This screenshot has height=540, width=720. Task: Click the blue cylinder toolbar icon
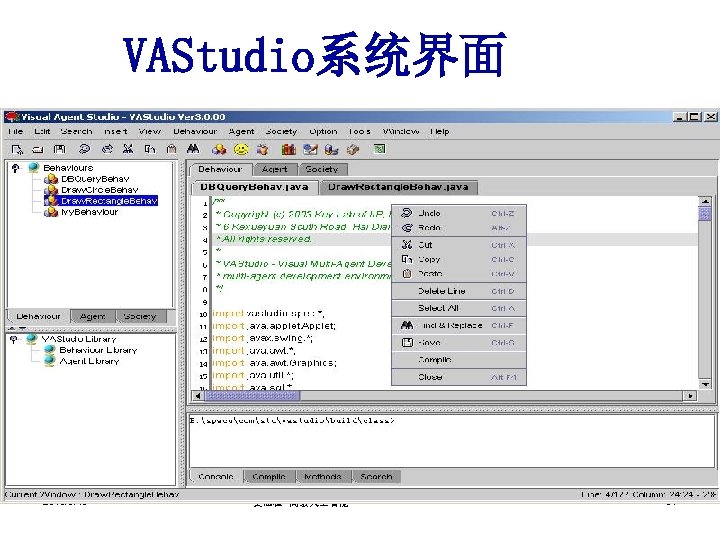pos(332,149)
